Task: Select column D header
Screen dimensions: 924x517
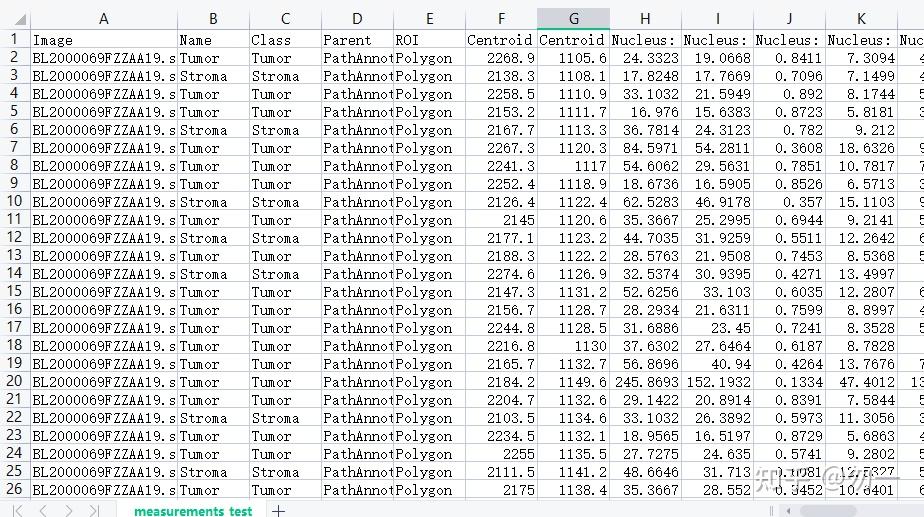Action: click(357, 19)
